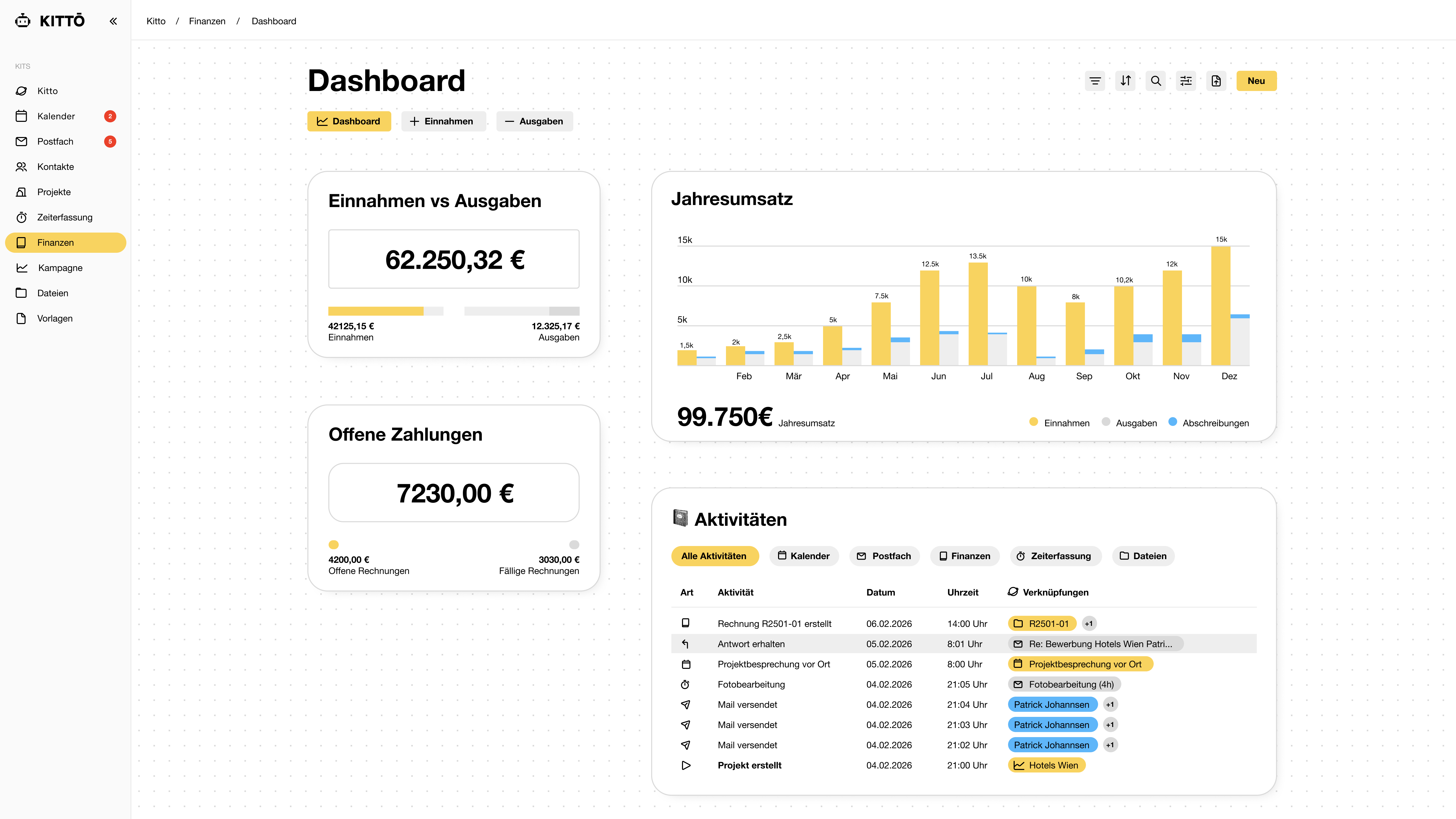Switch to the Ausgaben tab

coord(534,121)
